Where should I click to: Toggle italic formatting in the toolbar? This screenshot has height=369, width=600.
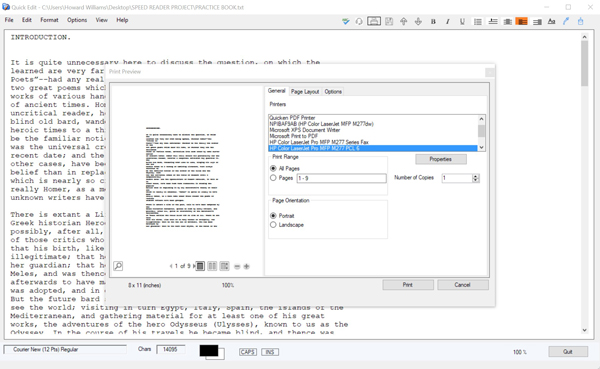pyautogui.click(x=447, y=22)
